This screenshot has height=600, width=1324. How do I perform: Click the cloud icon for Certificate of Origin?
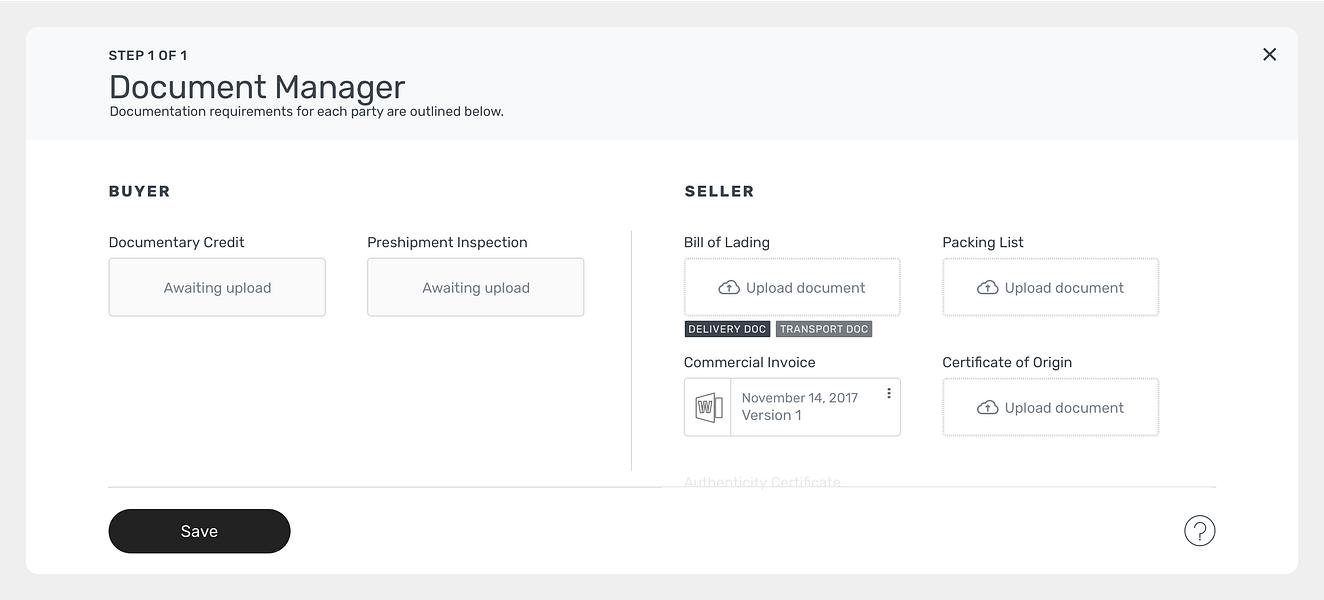tap(987, 408)
